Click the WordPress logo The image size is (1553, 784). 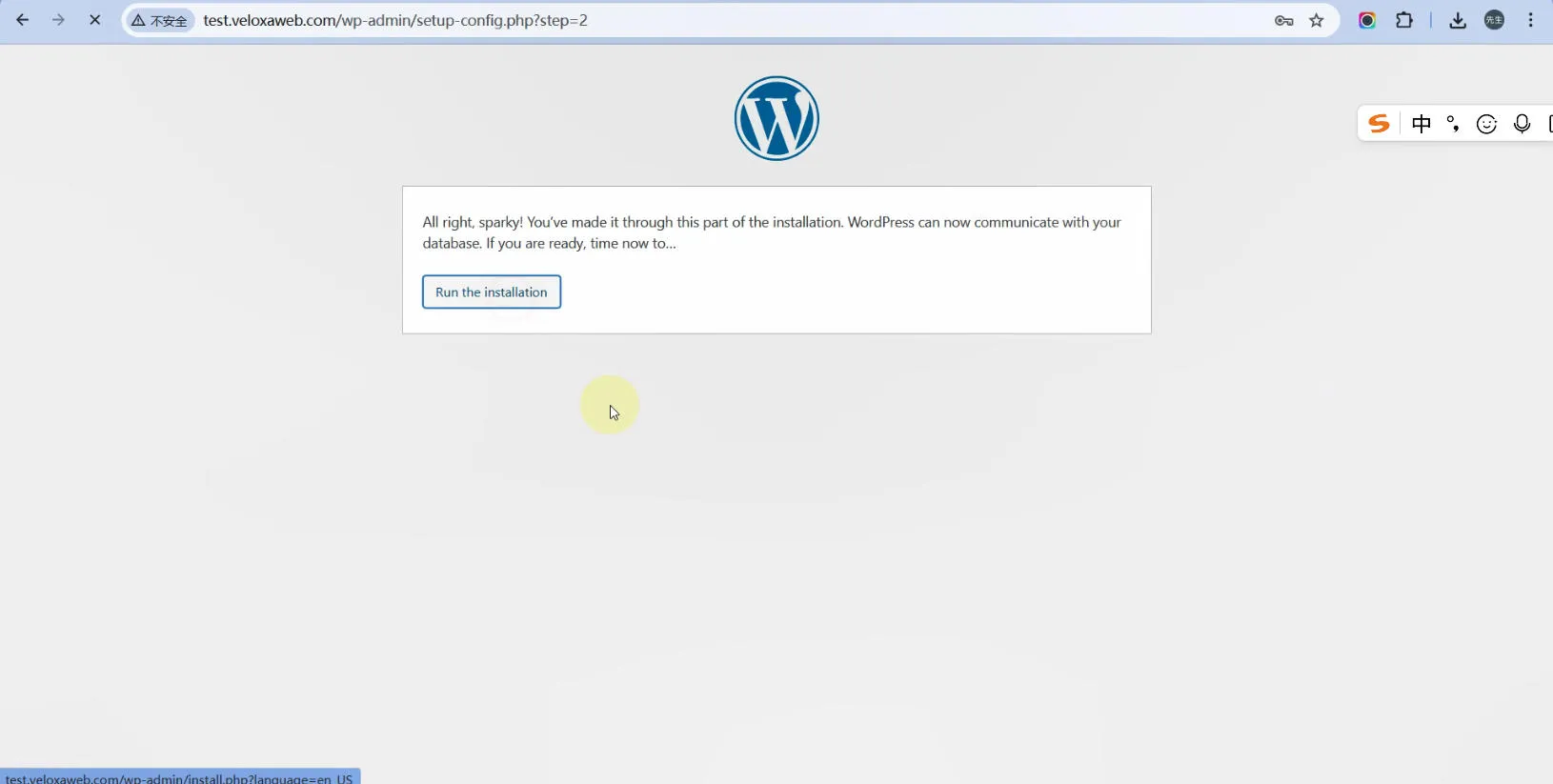[776, 118]
